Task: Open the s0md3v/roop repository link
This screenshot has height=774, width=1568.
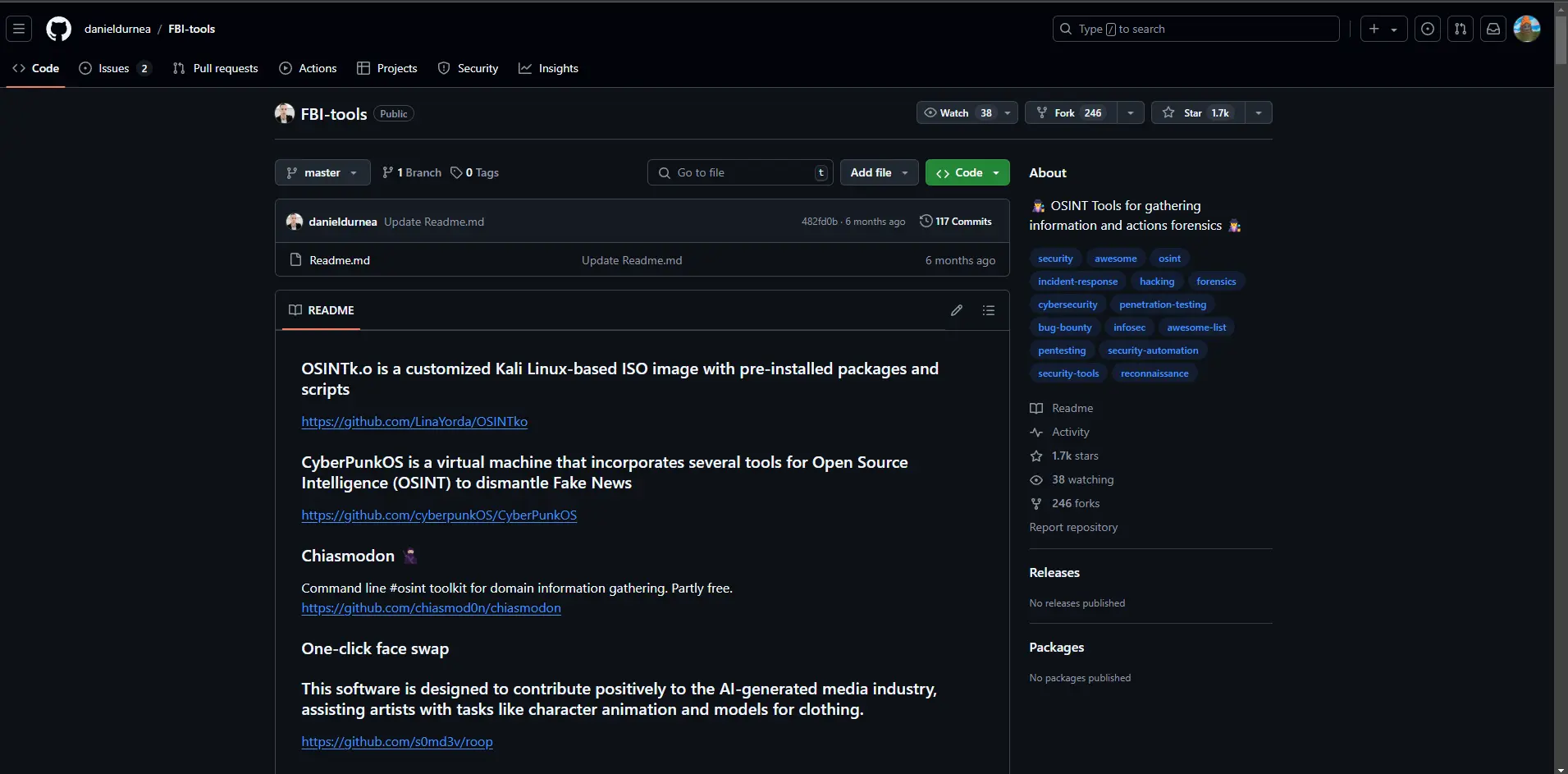Action: click(x=397, y=742)
